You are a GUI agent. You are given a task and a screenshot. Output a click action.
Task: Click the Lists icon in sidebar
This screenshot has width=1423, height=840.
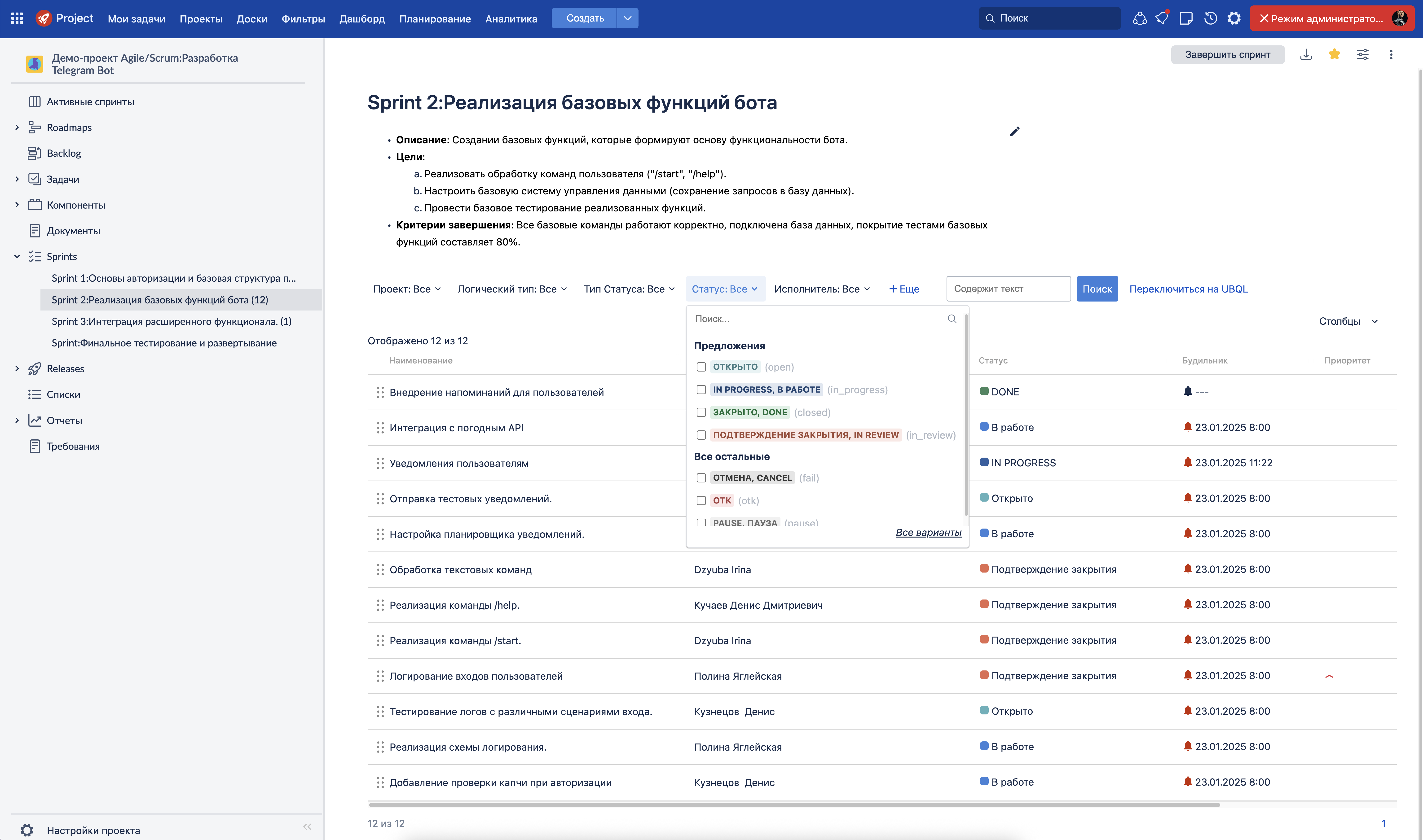tap(35, 394)
